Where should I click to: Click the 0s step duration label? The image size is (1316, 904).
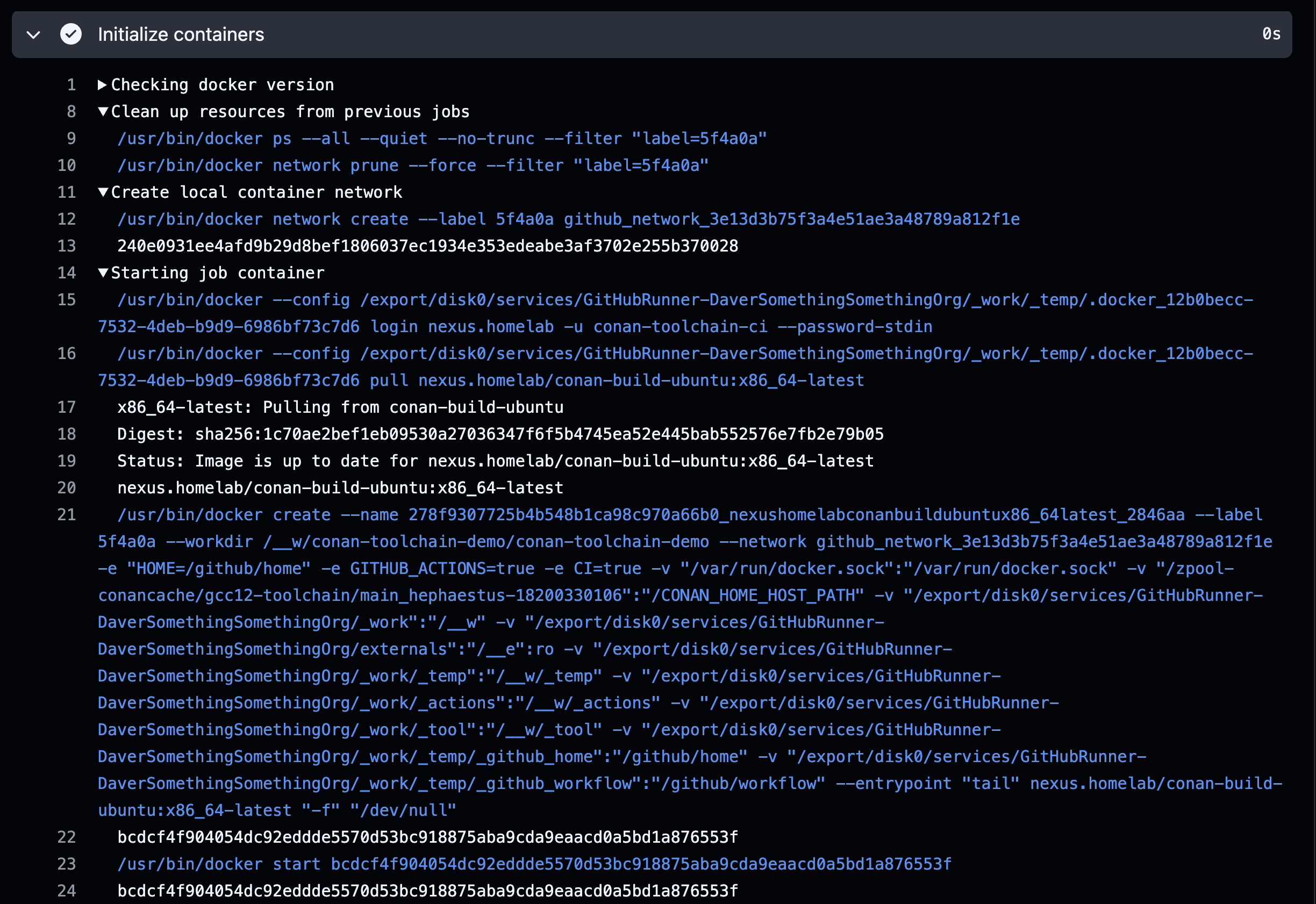point(1271,34)
